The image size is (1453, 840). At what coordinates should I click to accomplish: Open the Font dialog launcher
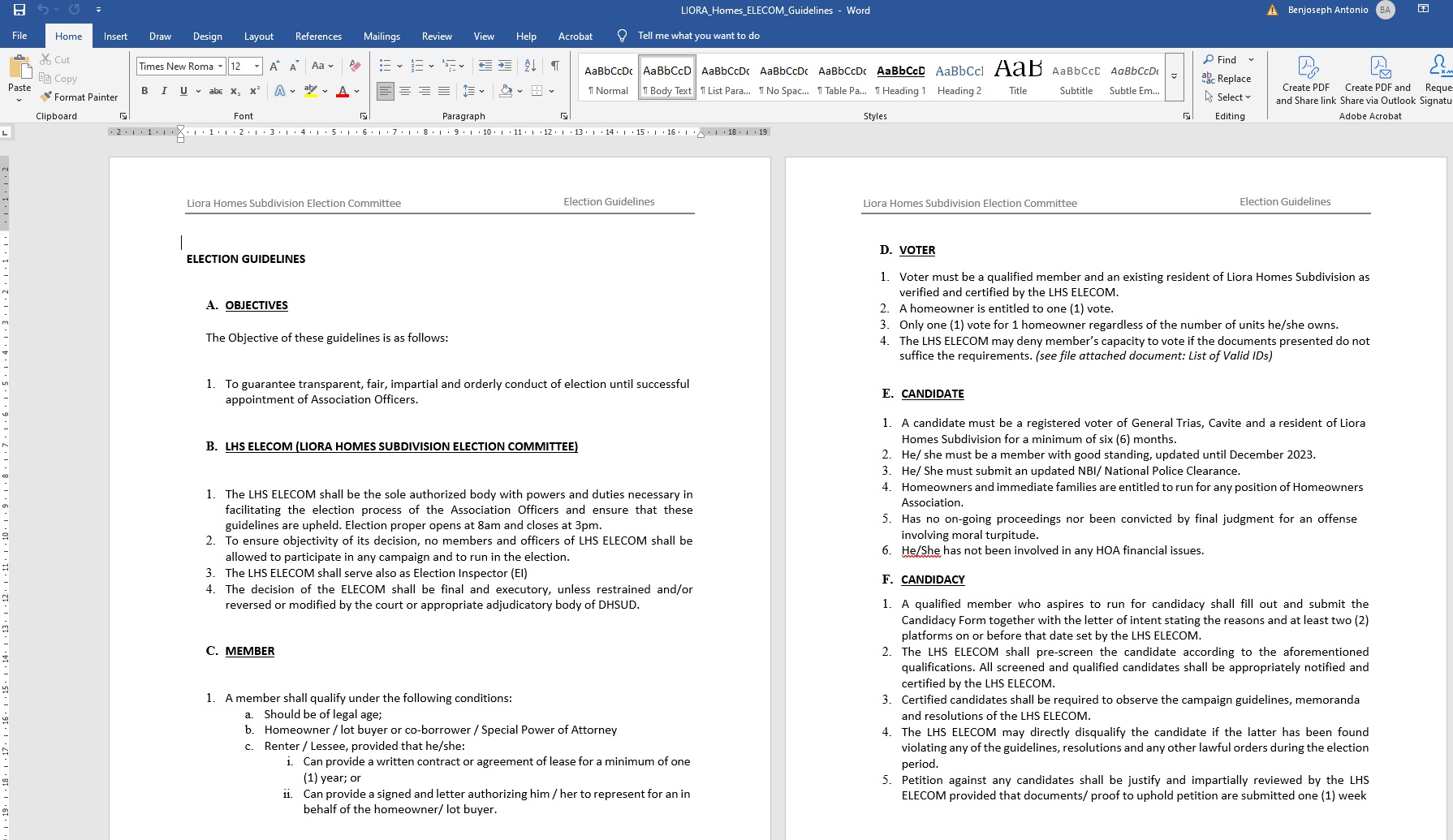tap(363, 116)
